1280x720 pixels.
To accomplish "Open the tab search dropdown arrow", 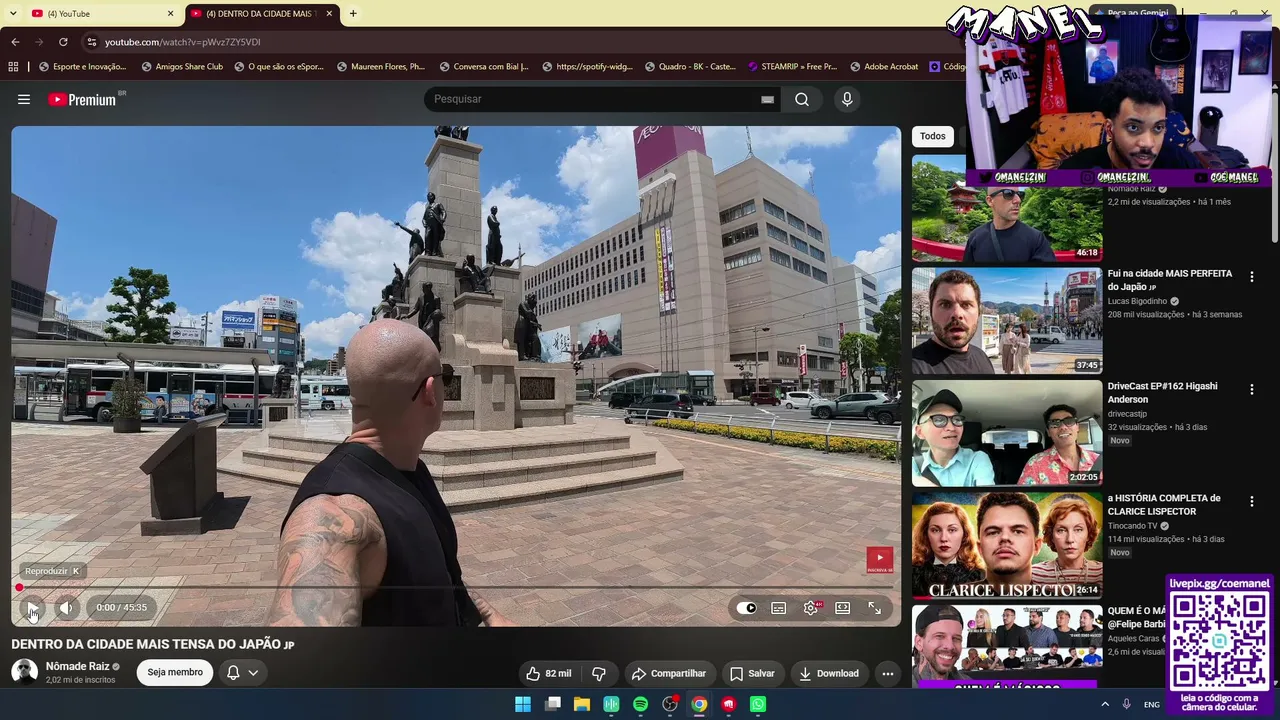I will pyautogui.click(x=12, y=13).
